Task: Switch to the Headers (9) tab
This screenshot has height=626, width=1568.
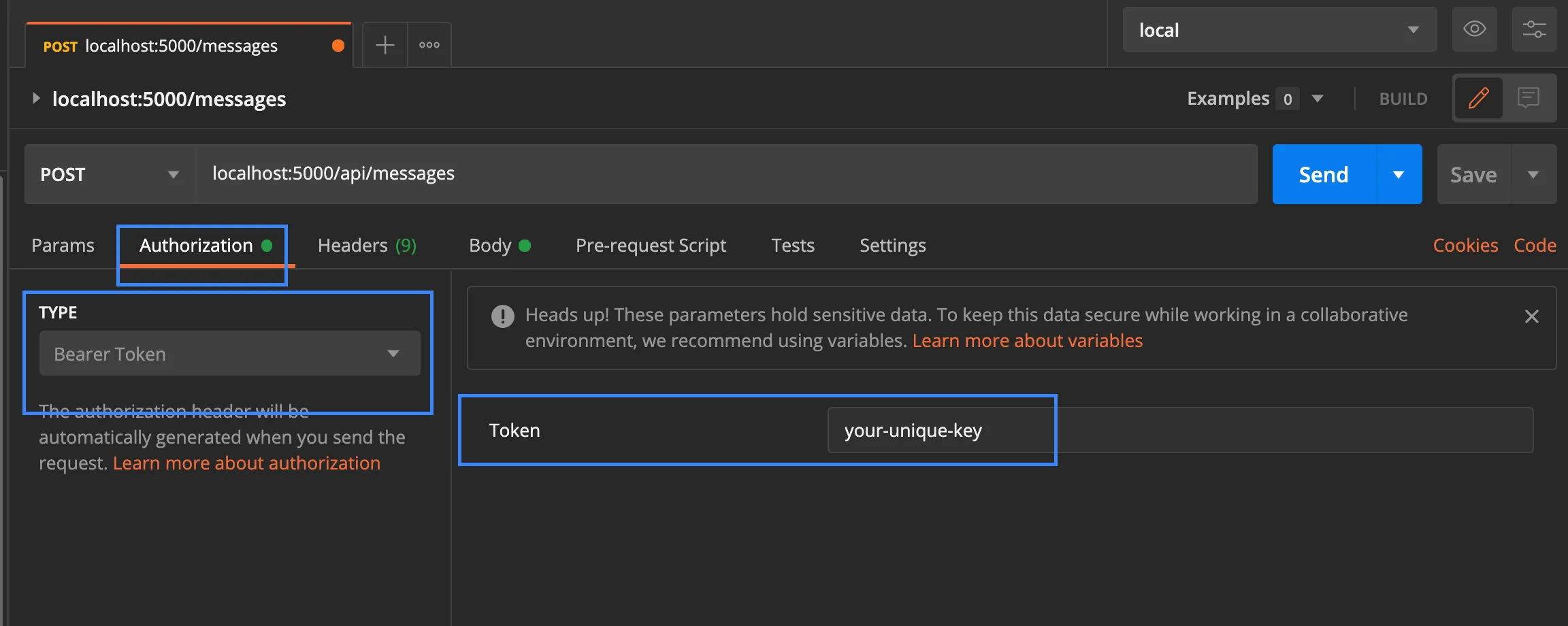Action: click(366, 245)
